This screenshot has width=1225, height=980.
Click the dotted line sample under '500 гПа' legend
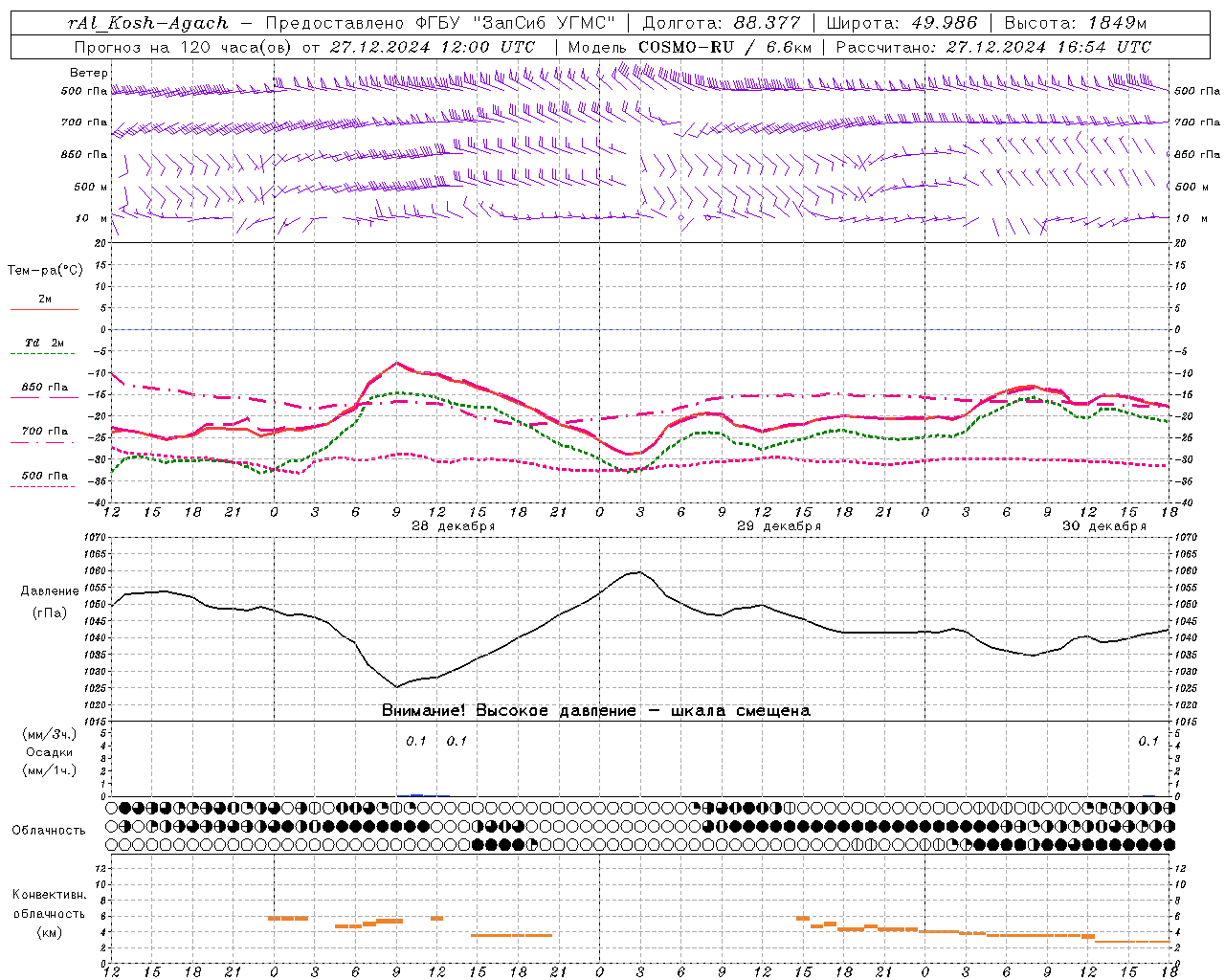click(x=44, y=486)
